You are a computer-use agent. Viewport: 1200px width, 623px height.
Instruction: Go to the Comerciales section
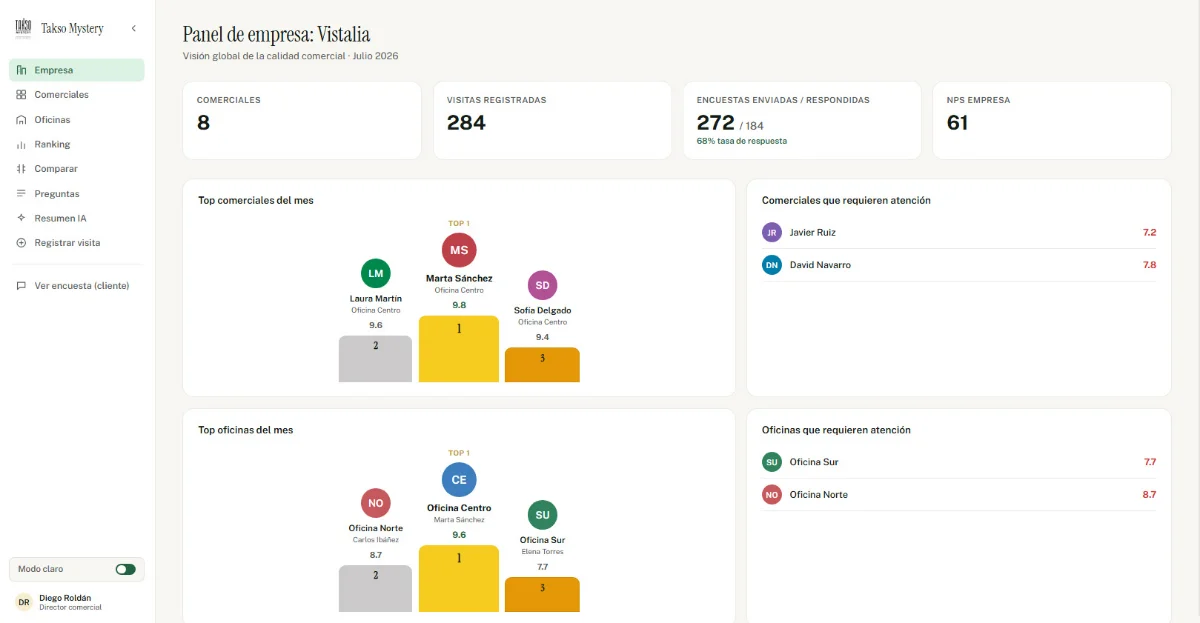77,95
